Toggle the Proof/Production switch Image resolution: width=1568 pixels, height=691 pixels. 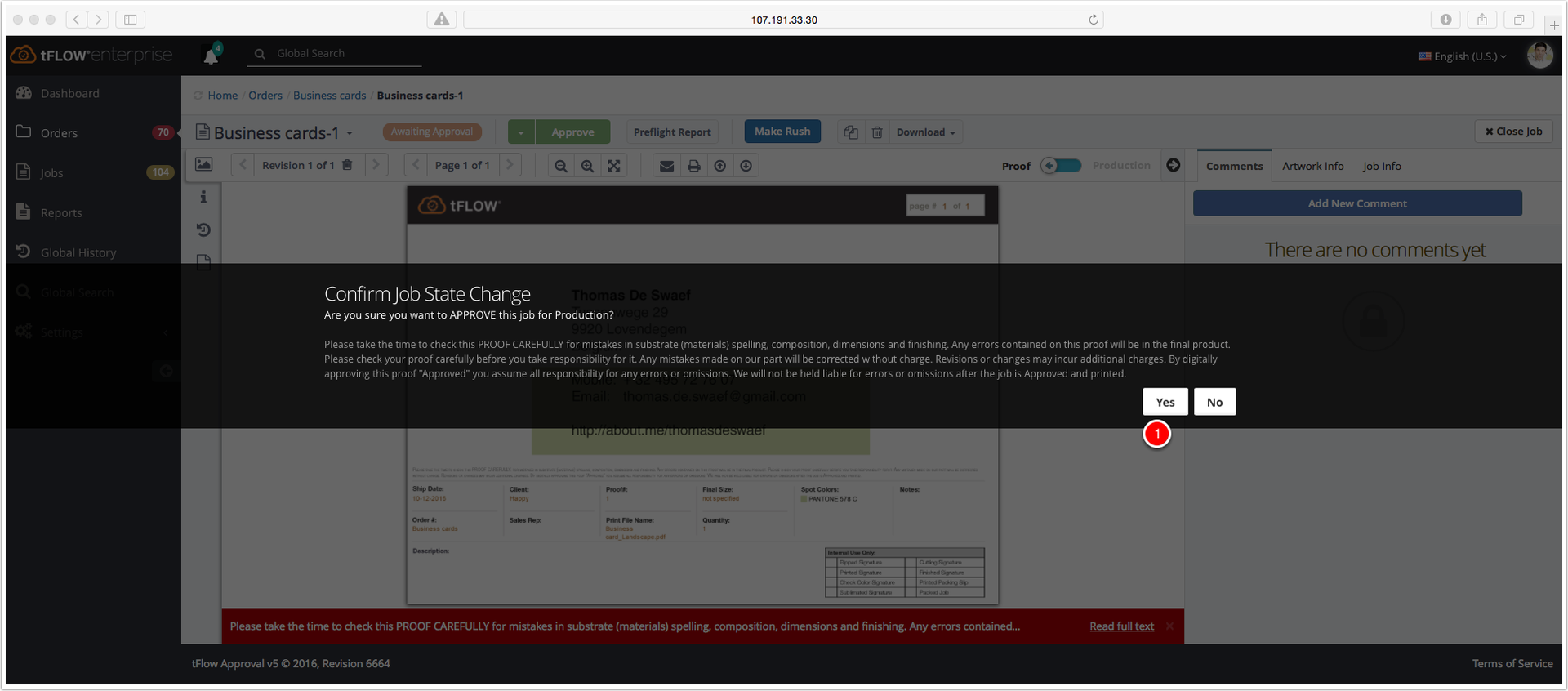coord(1062,166)
